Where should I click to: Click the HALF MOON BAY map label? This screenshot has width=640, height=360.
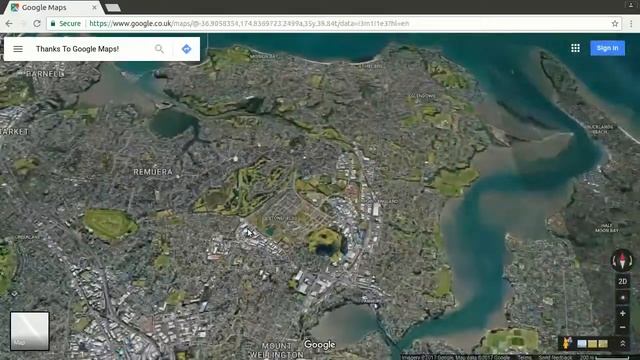(x=607, y=228)
